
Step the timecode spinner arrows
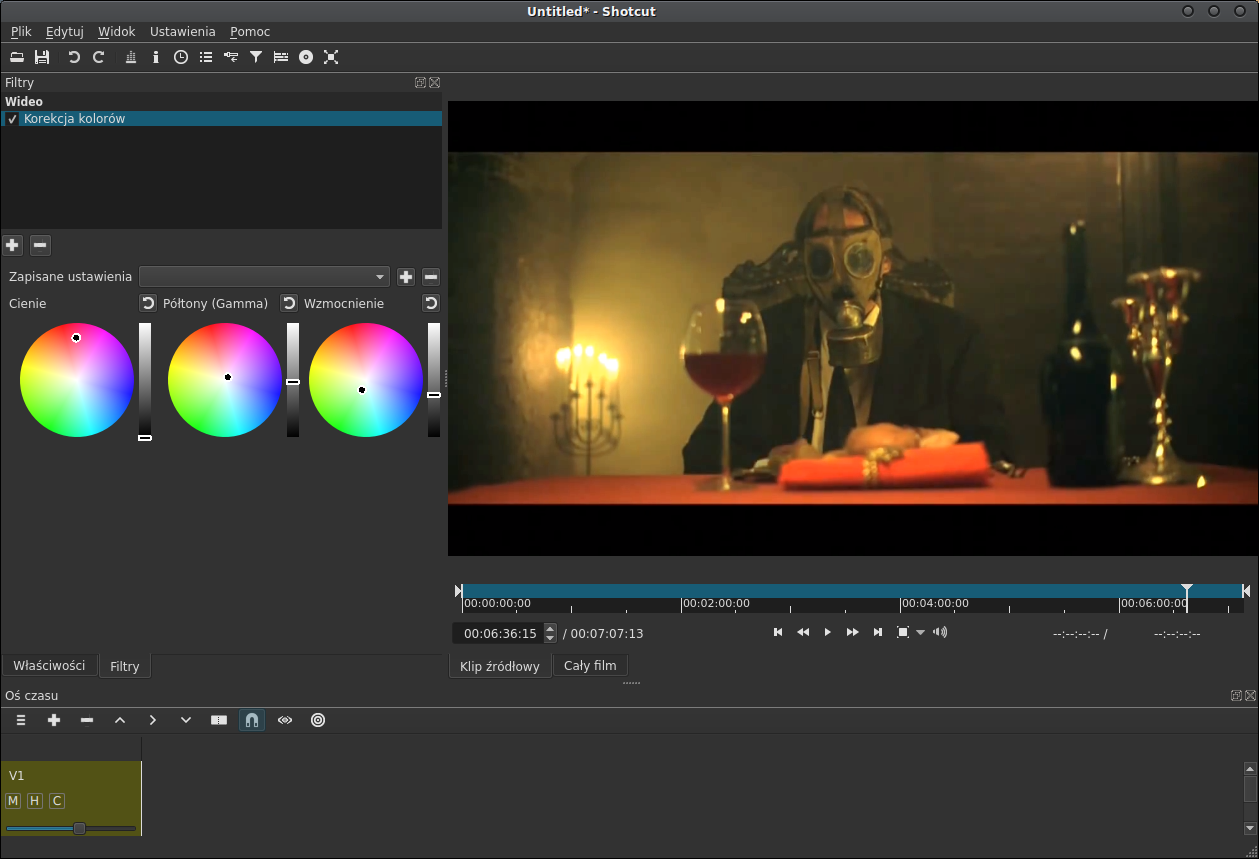pyautogui.click(x=550, y=633)
